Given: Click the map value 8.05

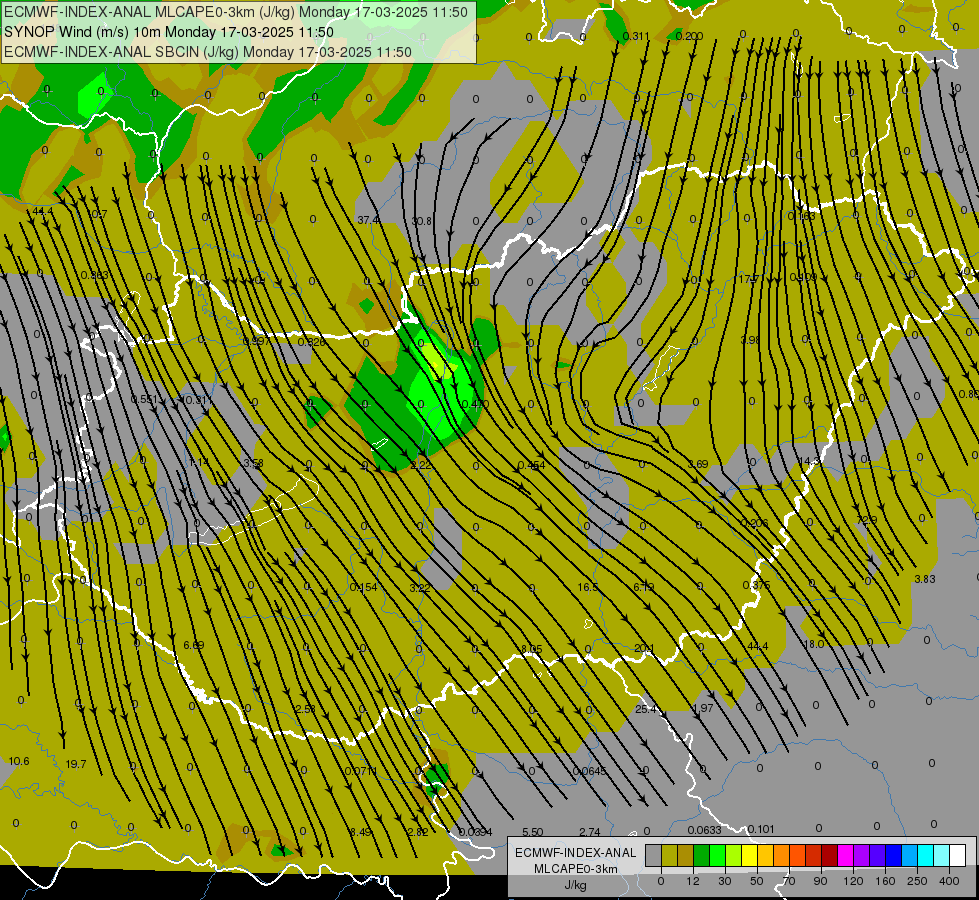Looking at the screenshot, I should coord(531,650).
